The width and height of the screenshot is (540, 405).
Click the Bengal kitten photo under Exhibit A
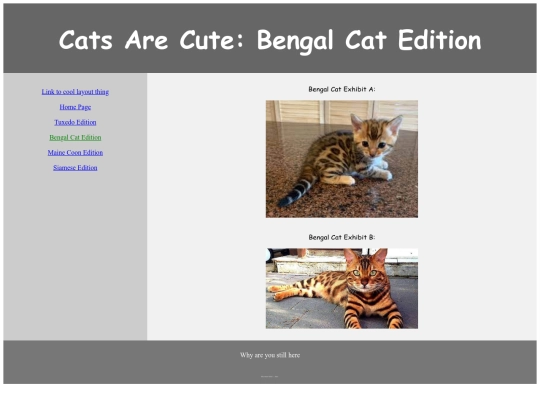(x=342, y=159)
